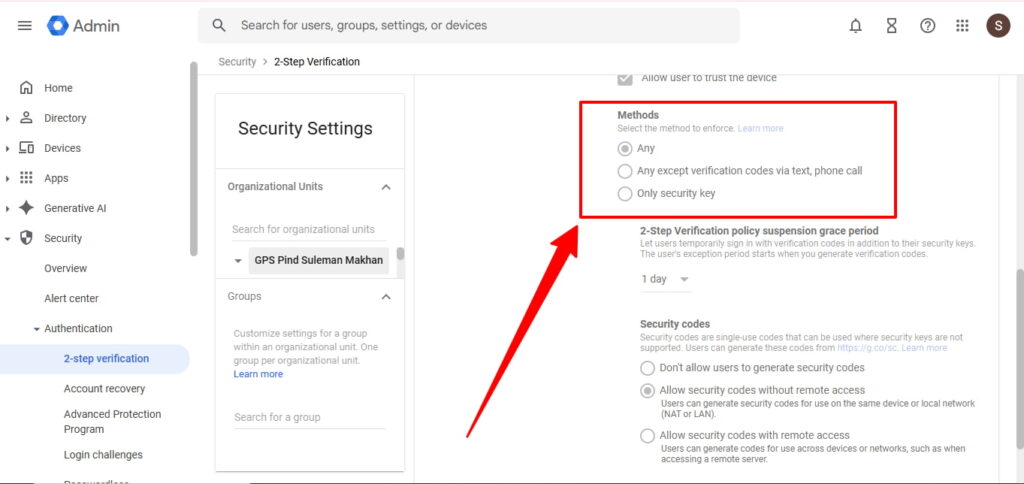The width and height of the screenshot is (1024, 484).
Task: Click the Google Admin logo
Action: click(84, 26)
